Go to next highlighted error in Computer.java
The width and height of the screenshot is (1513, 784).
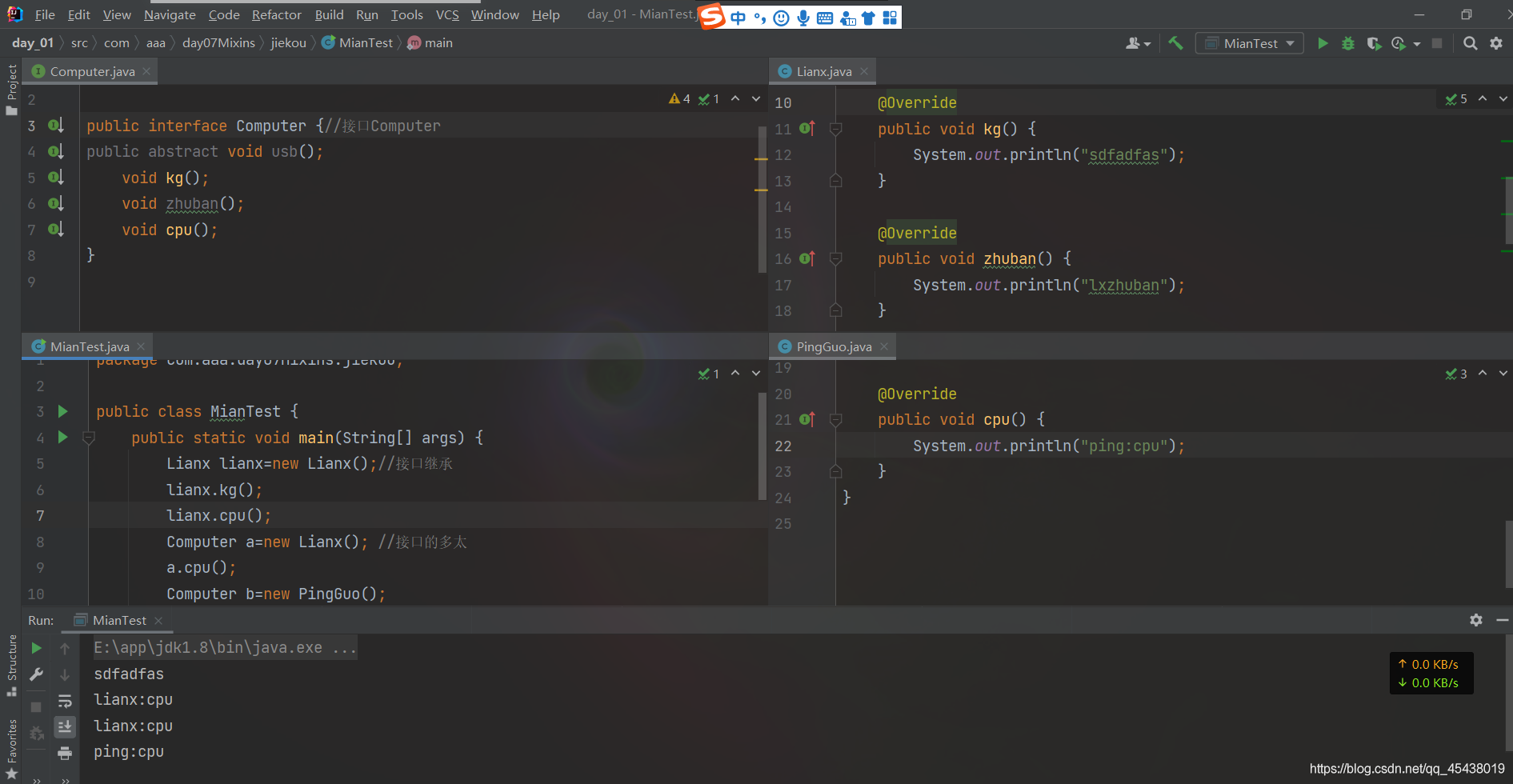pyautogui.click(x=756, y=98)
